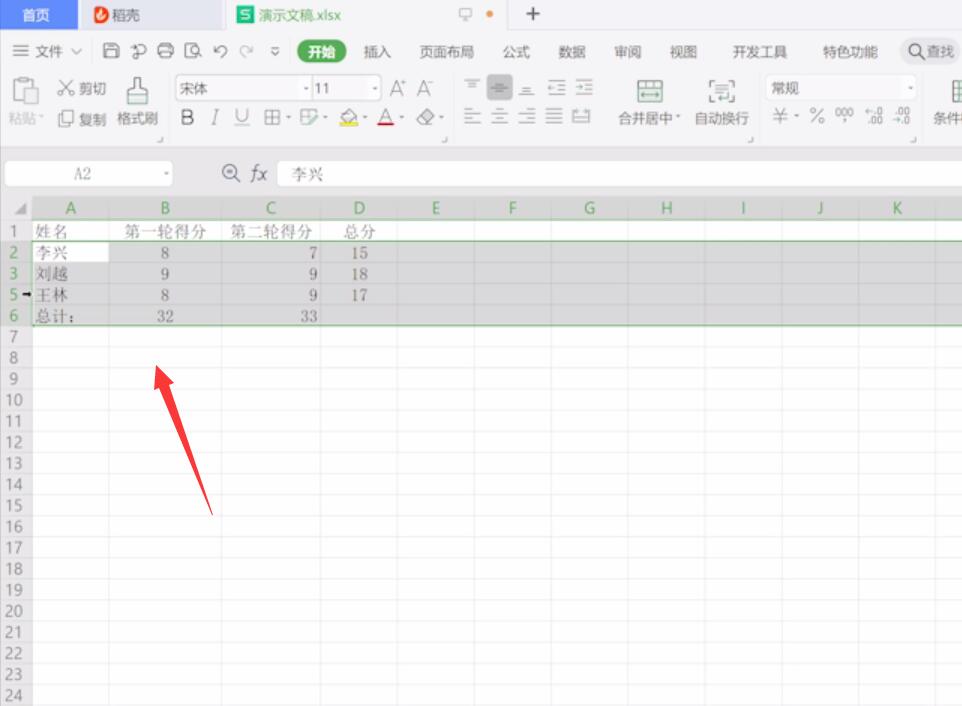Image resolution: width=962 pixels, height=706 pixels.
Task: Align text left horizontally
Action: pos(472,116)
